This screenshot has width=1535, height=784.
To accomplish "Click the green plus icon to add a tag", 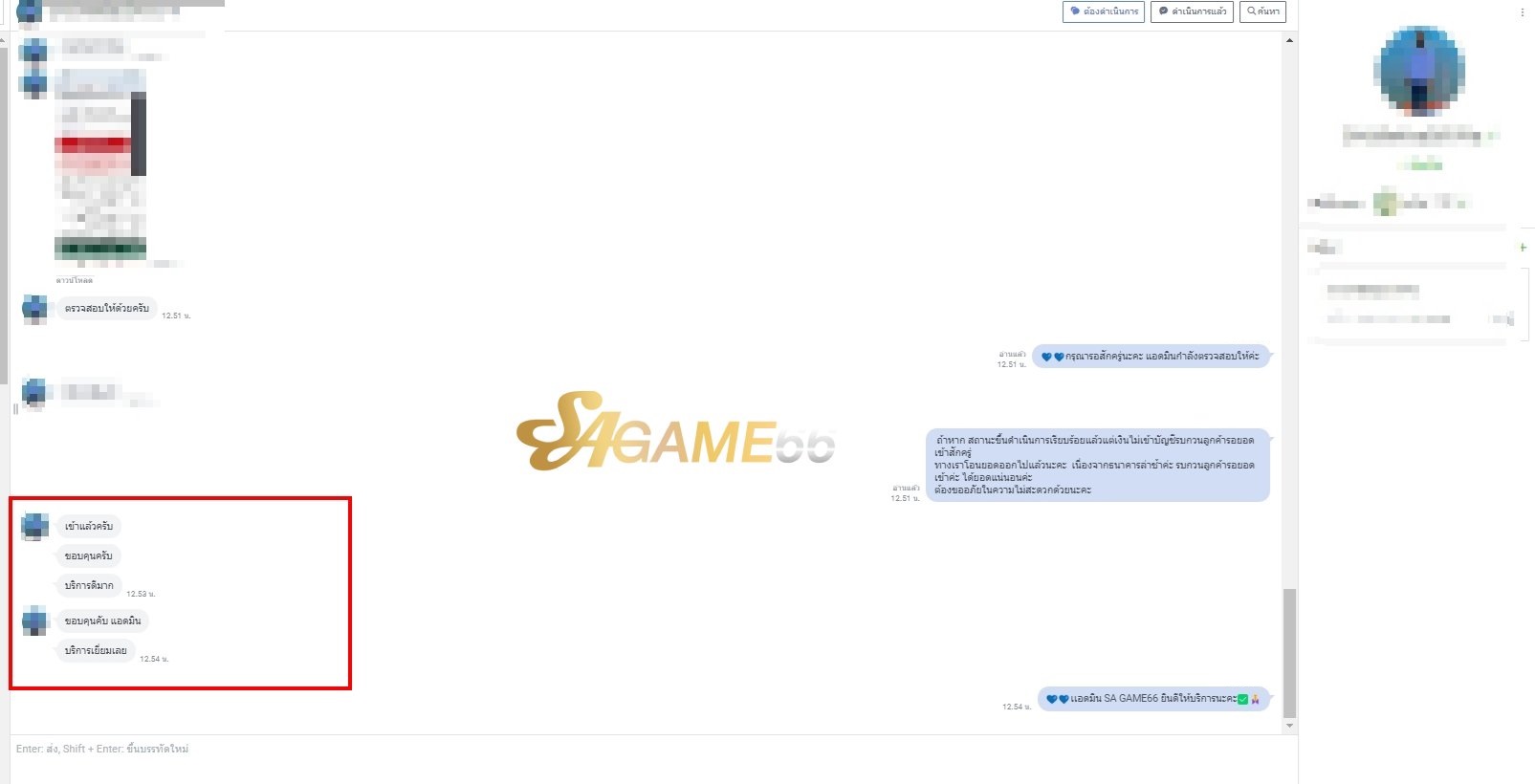I will [x=1523, y=248].
